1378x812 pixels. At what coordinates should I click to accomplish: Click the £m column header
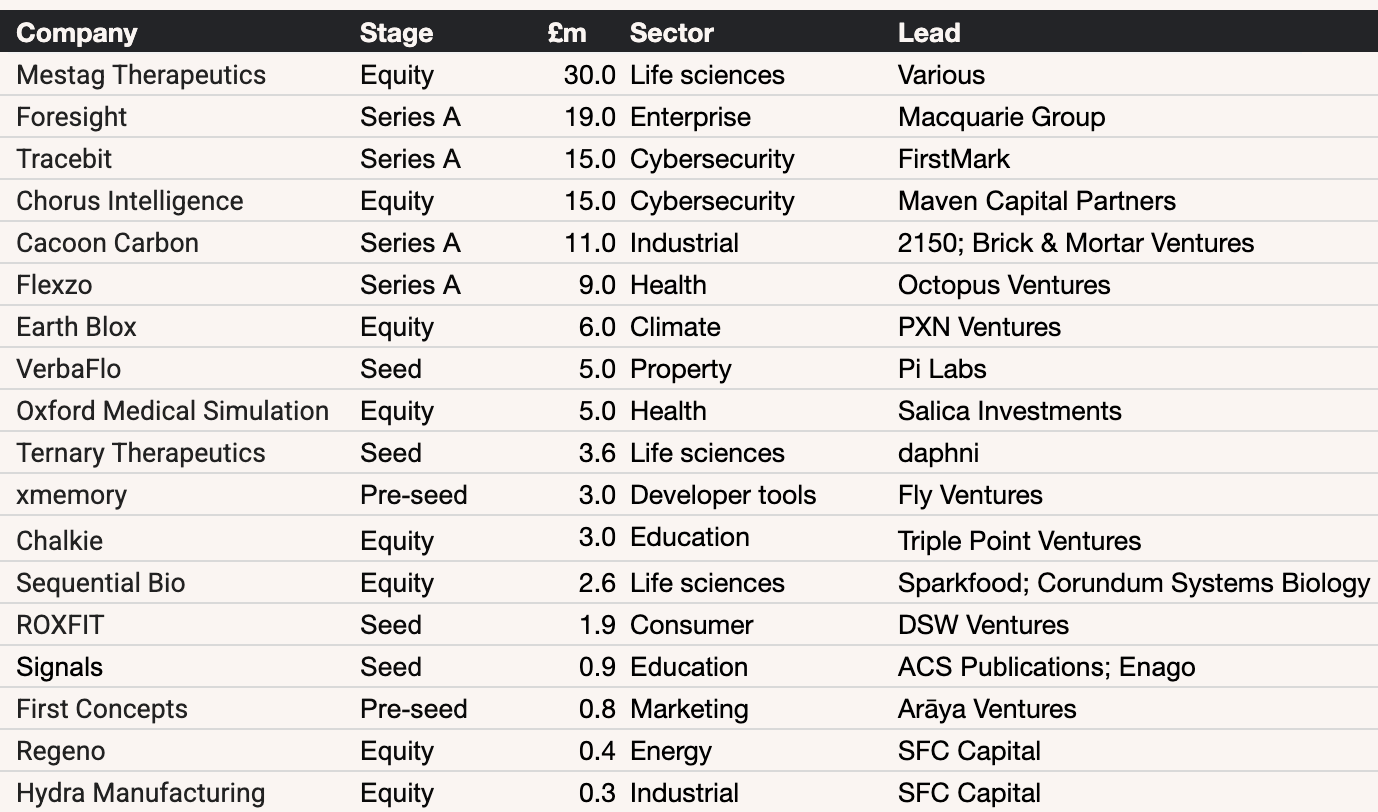click(567, 33)
